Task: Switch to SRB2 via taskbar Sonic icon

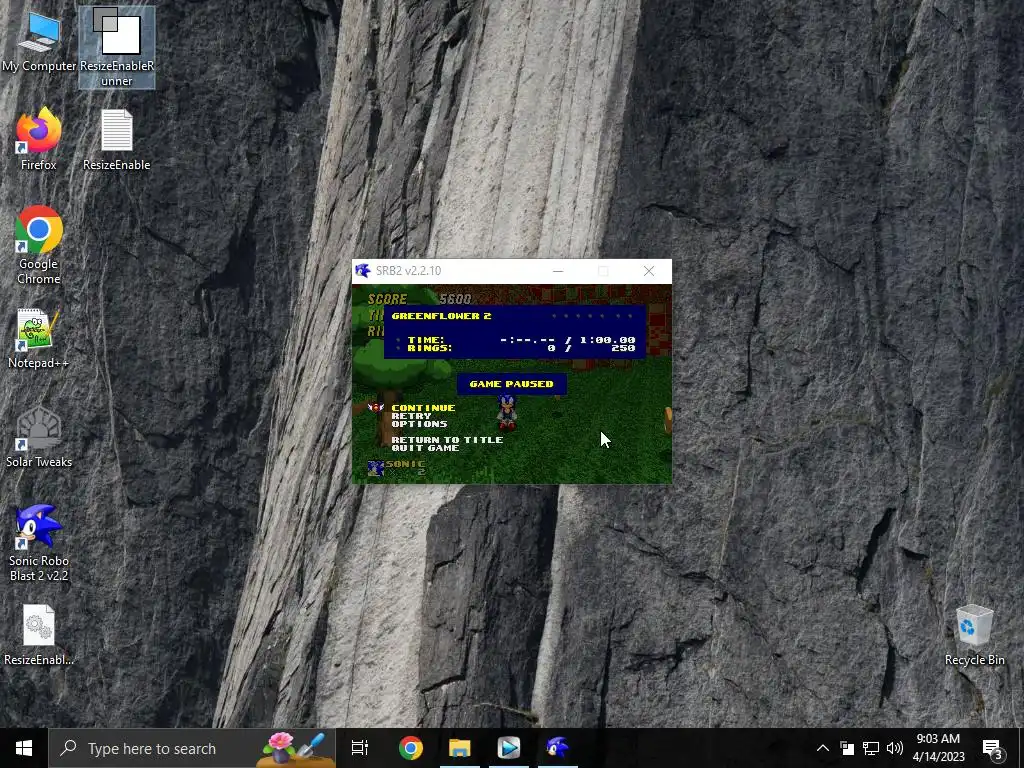Action: pyautogui.click(x=558, y=748)
